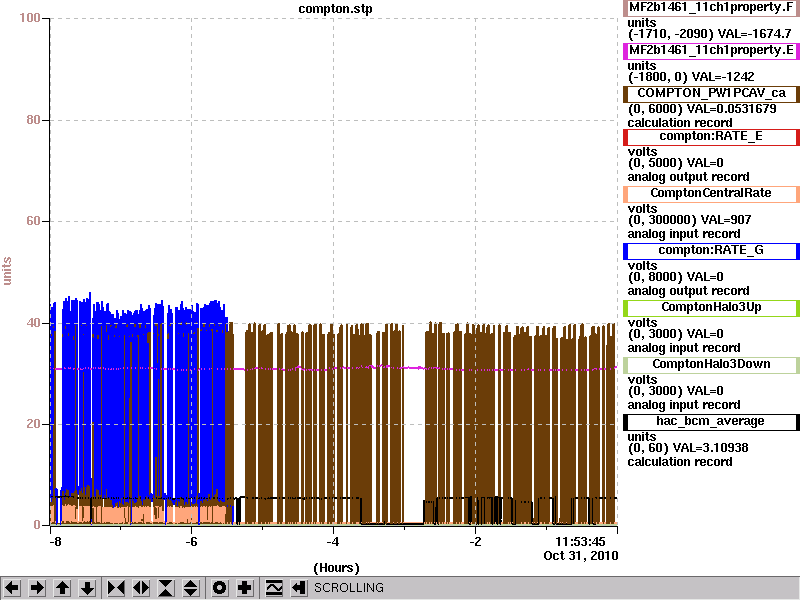800x600 pixels.
Task: Click the 60 y-axis tick label
Action: point(33,221)
